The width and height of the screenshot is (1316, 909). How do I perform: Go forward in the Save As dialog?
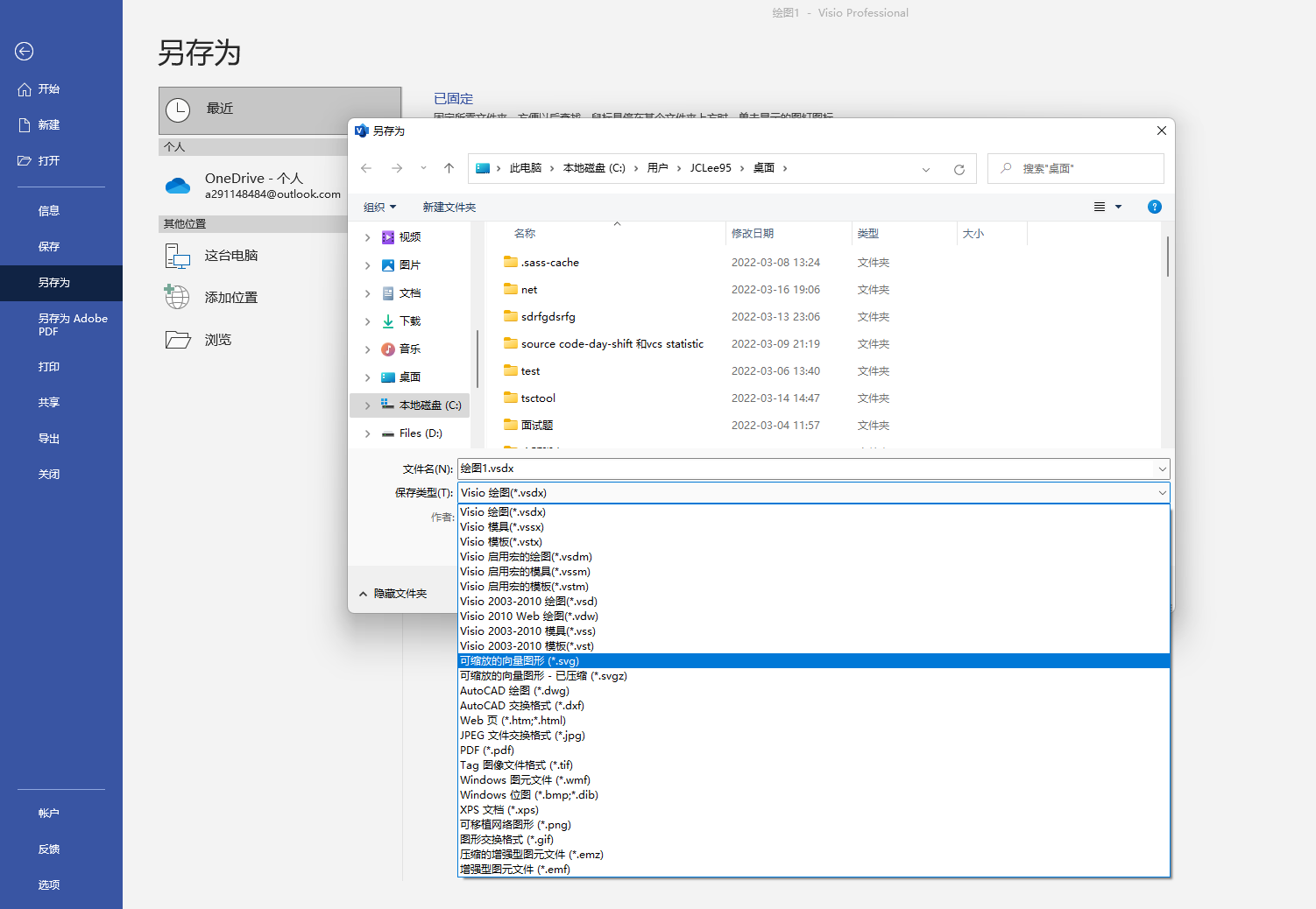(397, 168)
